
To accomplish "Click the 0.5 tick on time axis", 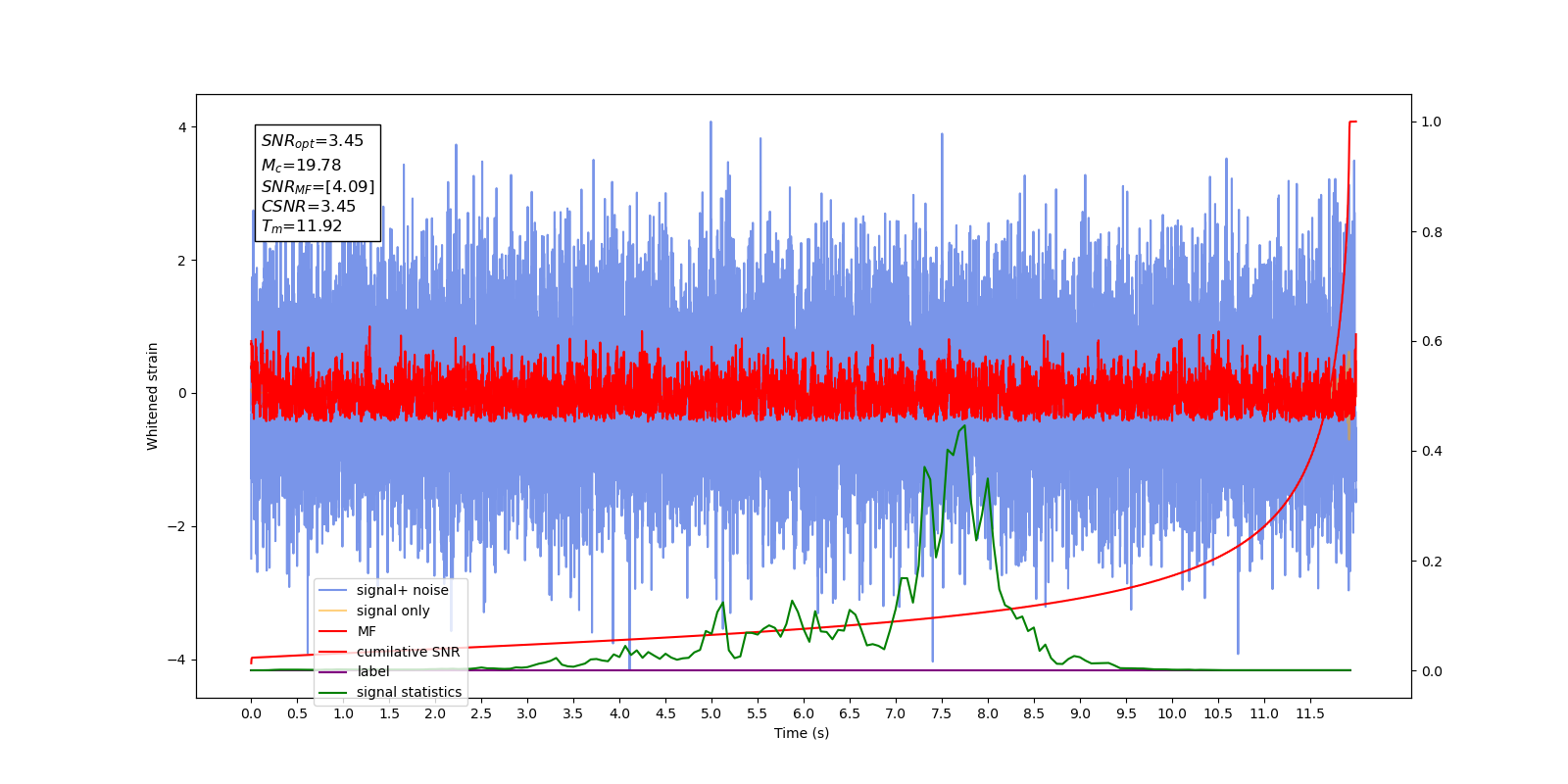I will click(x=297, y=713).
